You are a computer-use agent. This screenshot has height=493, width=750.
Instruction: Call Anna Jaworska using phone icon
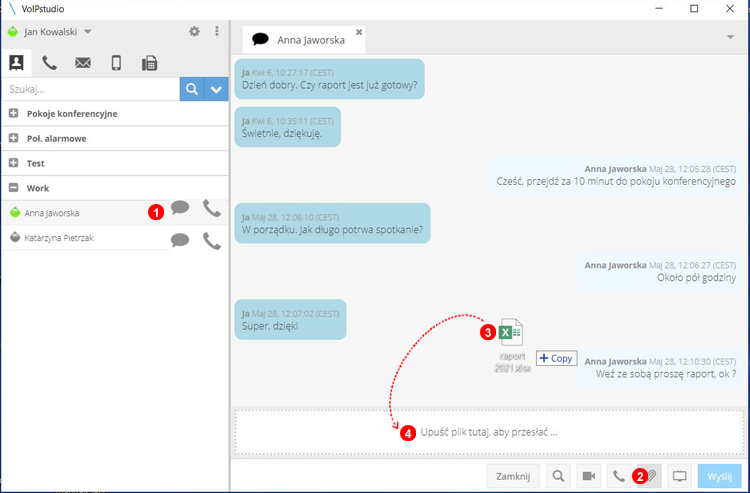coord(211,209)
